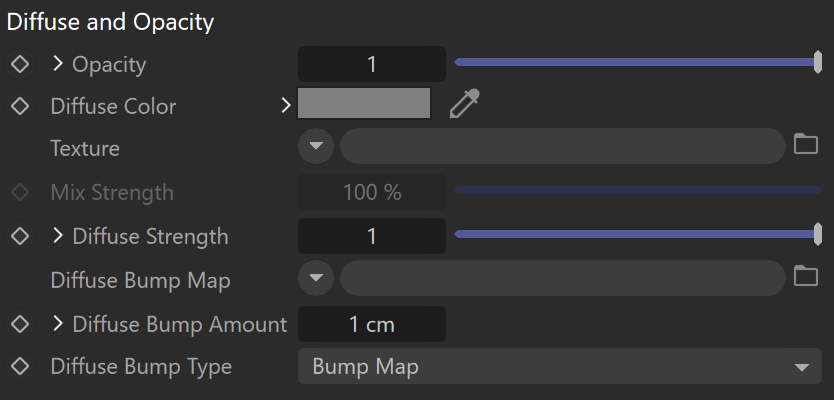Open the Bump Map type dropdown

tap(560, 366)
